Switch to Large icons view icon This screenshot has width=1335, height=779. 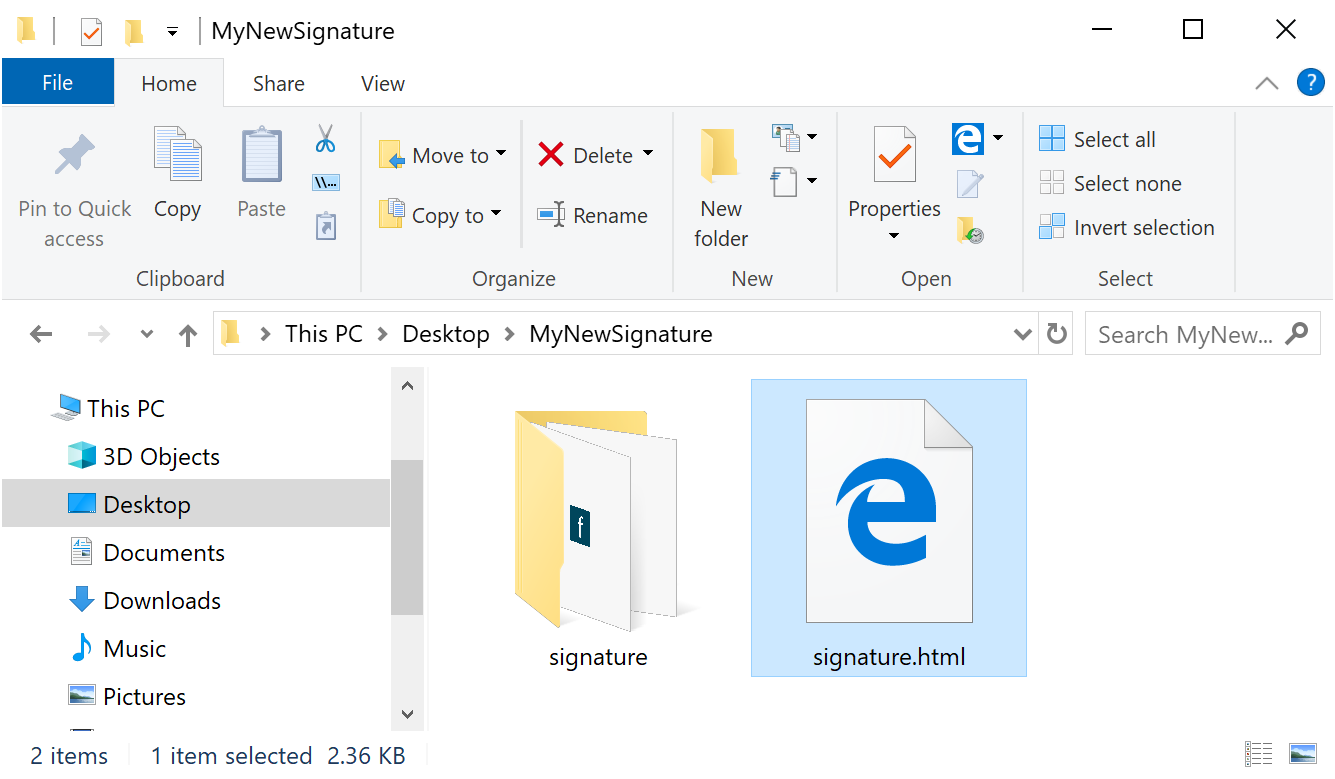1302,754
